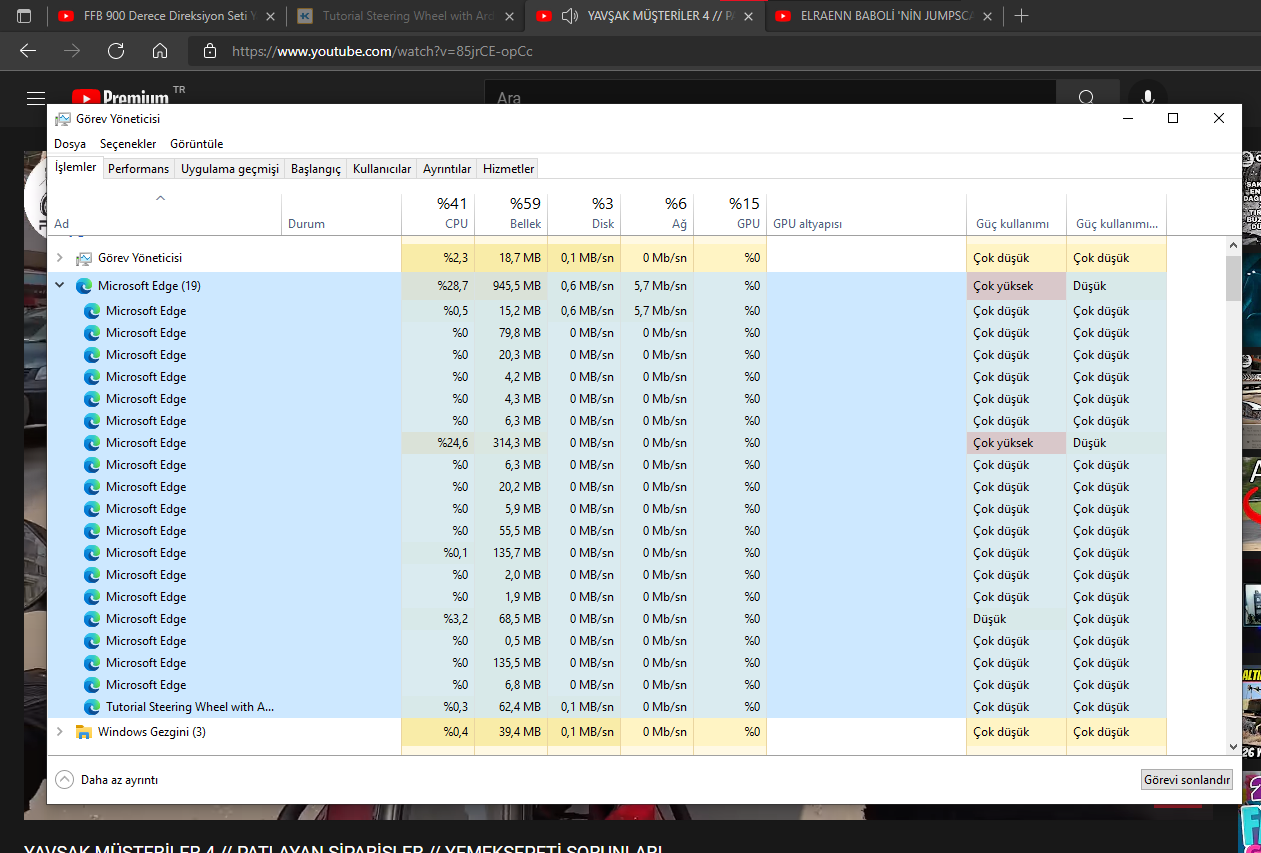This screenshot has width=1261, height=853.
Task: Click scrollbar up arrow in process list
Action: click(x=1233, y=245)
